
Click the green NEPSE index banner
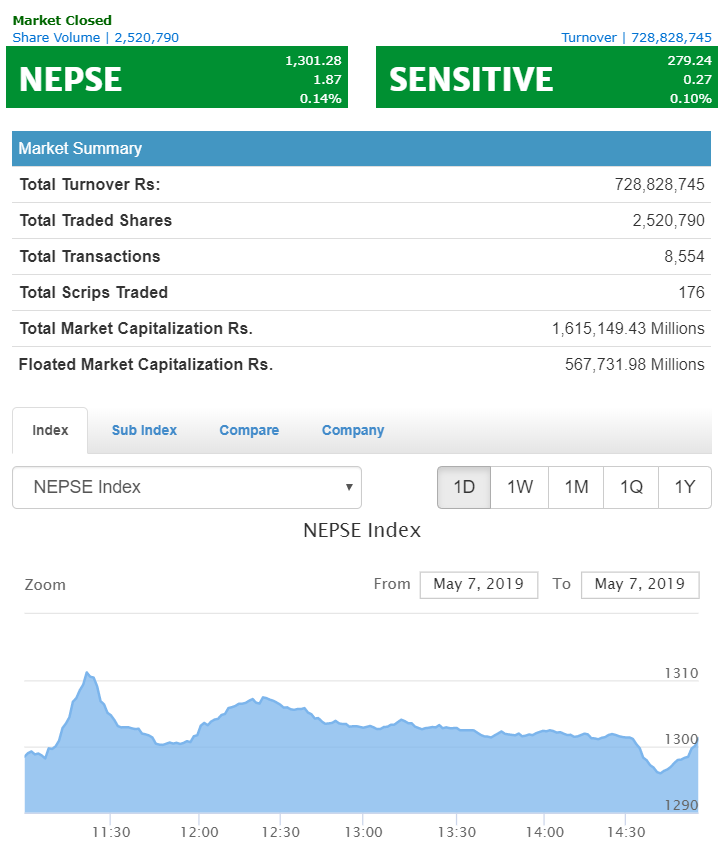177,77
